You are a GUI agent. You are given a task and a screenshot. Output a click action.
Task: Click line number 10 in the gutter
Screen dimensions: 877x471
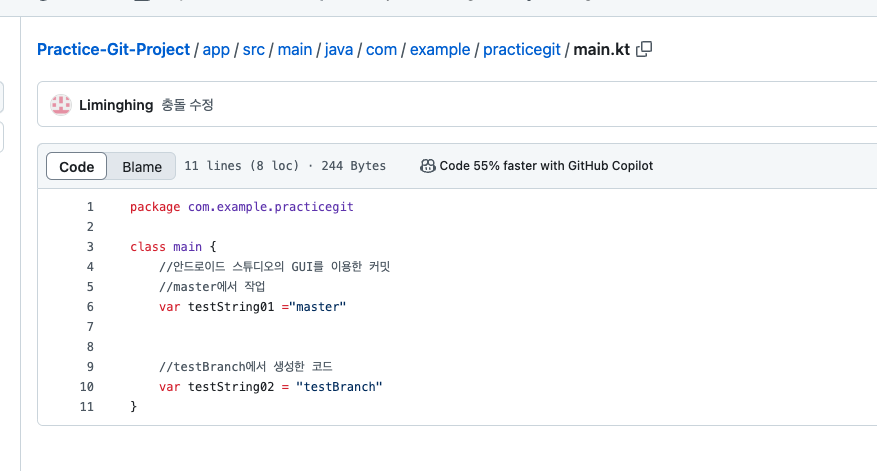pyautogui.click(x=87, y=387)
